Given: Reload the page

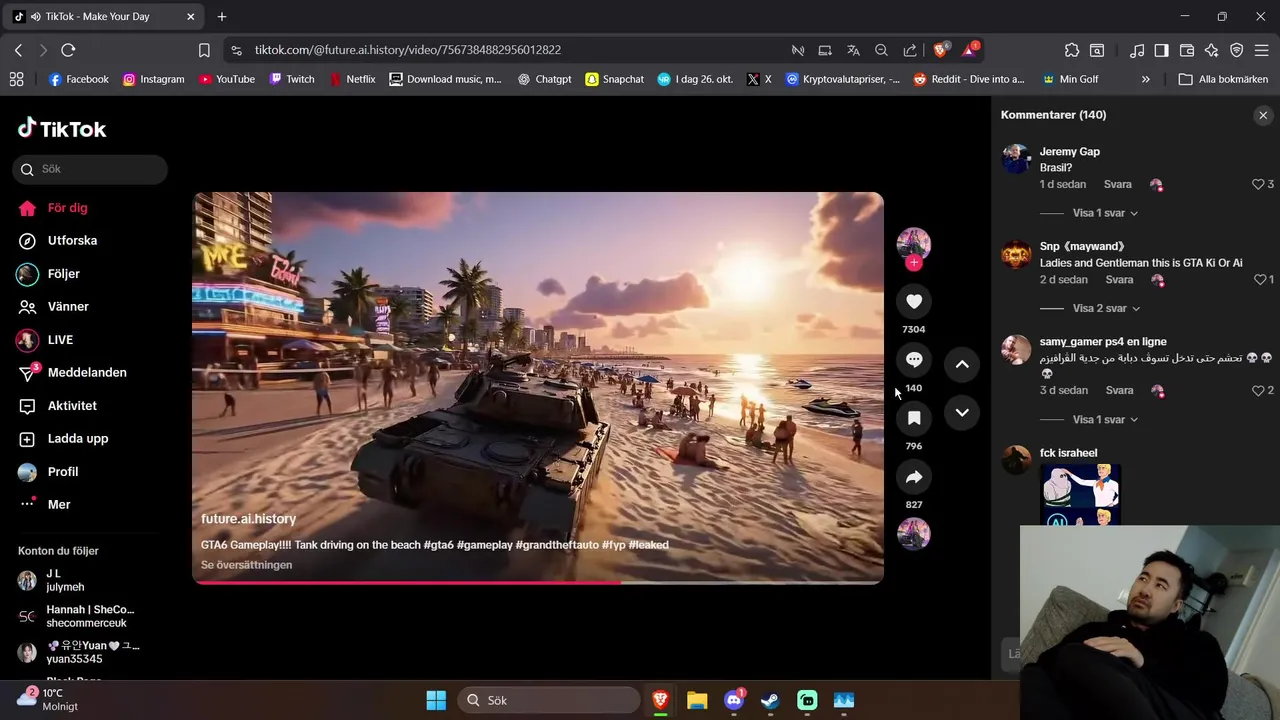Looking at the screenshot, I should (68, 50).
